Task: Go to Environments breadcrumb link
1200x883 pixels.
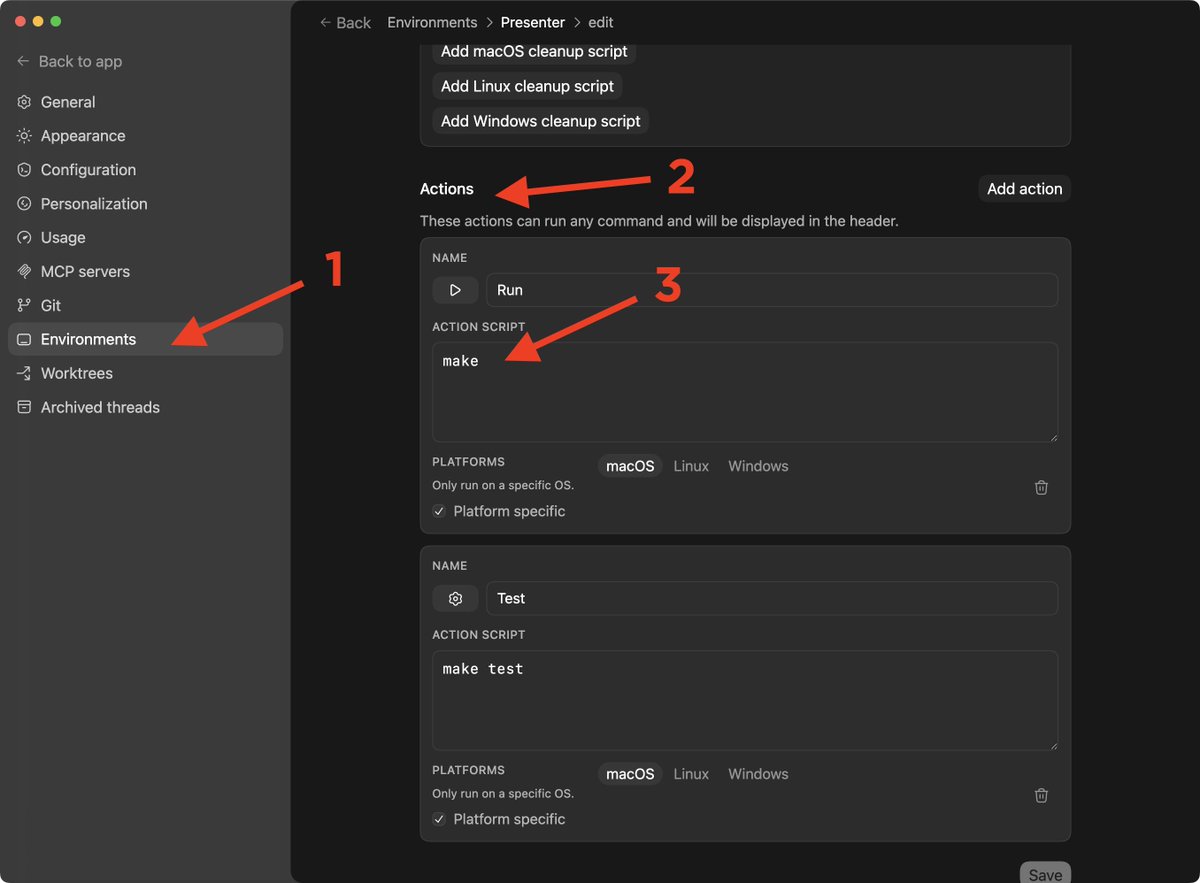Action: pyautogui.click(x=432, y=22)
